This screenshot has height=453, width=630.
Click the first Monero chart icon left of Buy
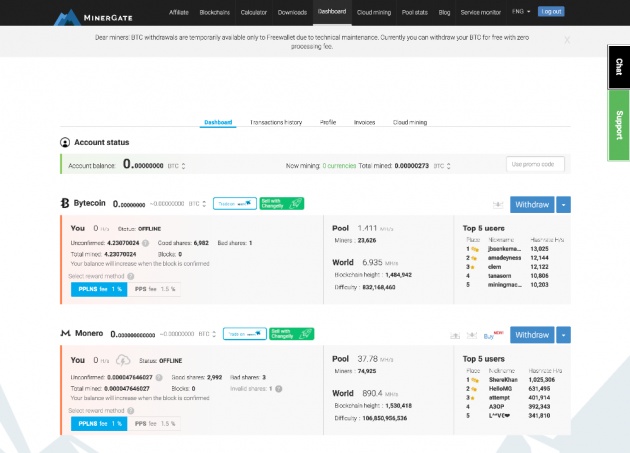point(455,335)
